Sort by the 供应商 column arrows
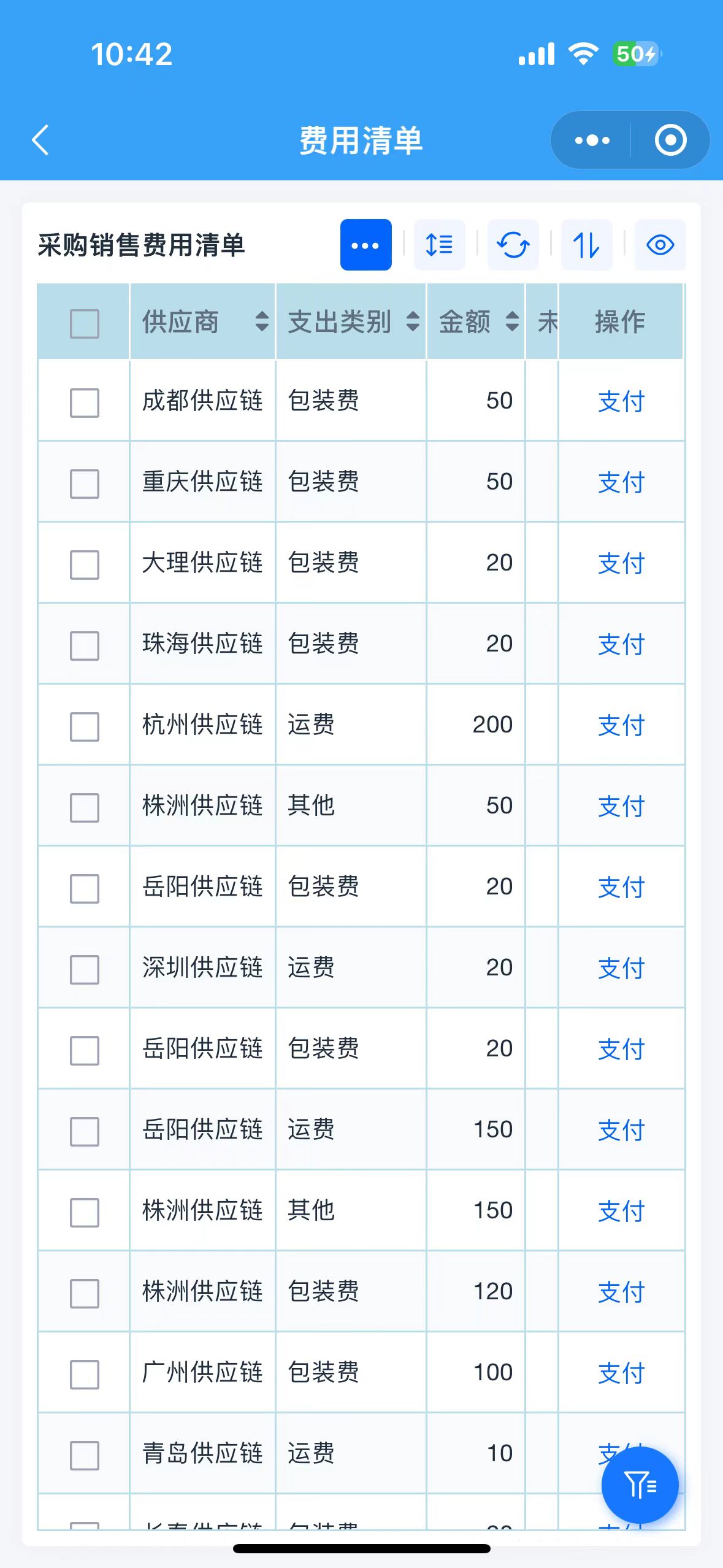The height and width of the screenshot is (1568, 723). click(262, 321)
